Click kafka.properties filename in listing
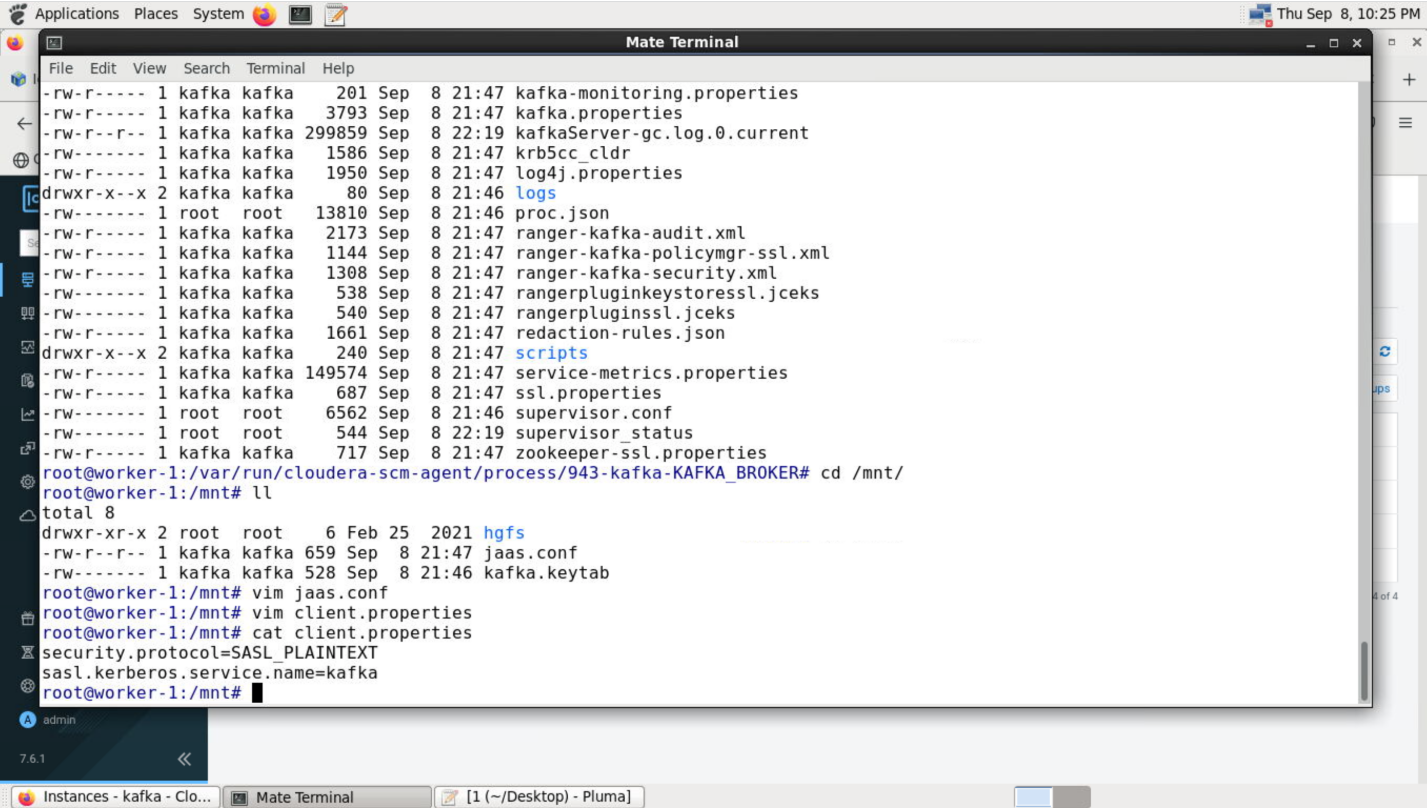Screen dimensions: 1427x808 pos(599,113)
